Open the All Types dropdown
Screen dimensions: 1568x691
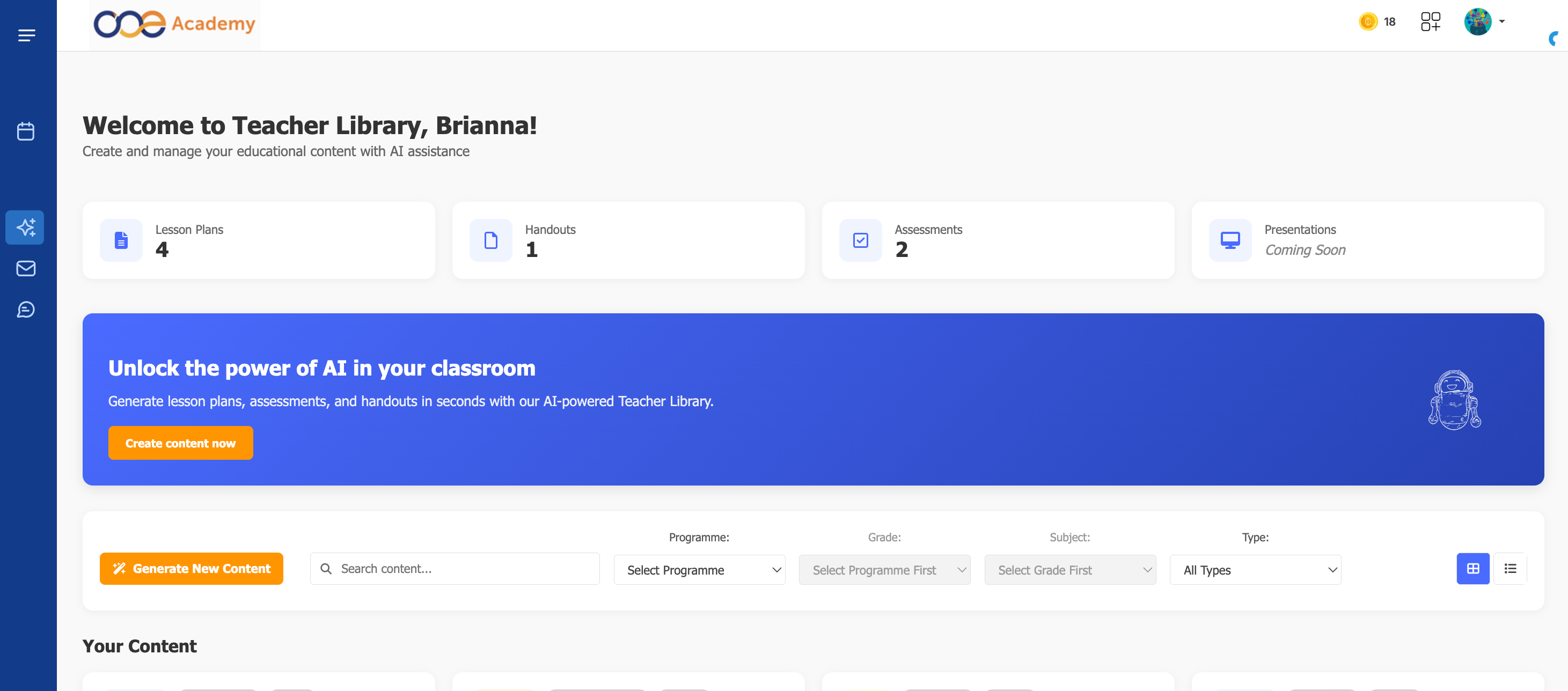(x=1255, y=570)
